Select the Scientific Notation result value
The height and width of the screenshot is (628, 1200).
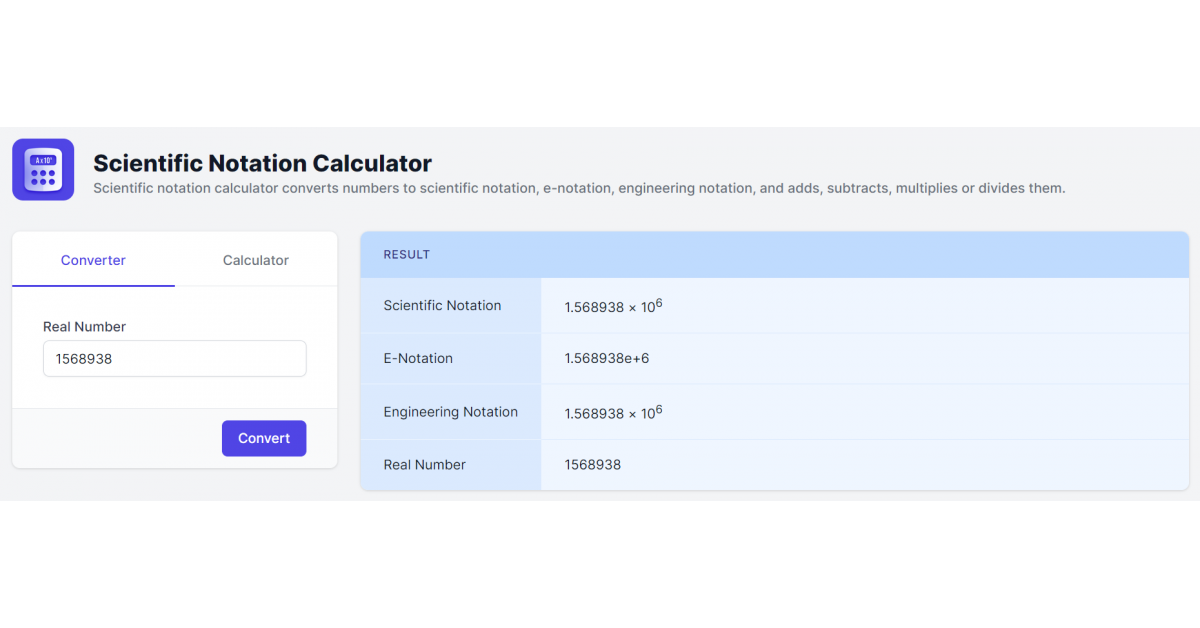(612, 306)
